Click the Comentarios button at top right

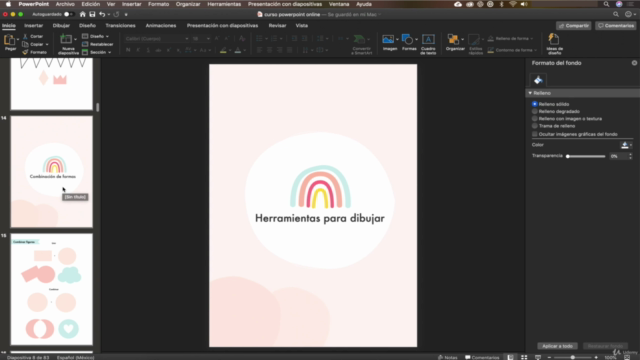pos(616,26)
